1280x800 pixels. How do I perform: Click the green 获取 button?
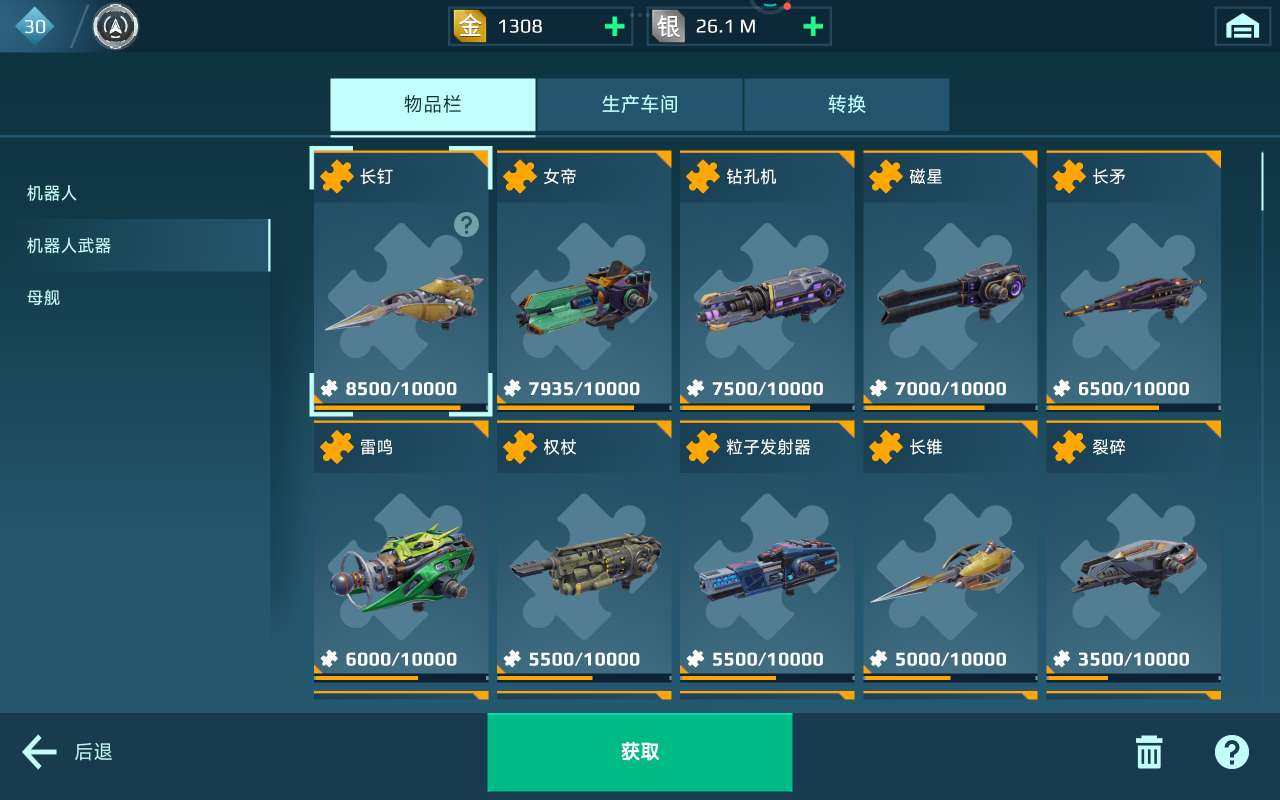(640, 752)
